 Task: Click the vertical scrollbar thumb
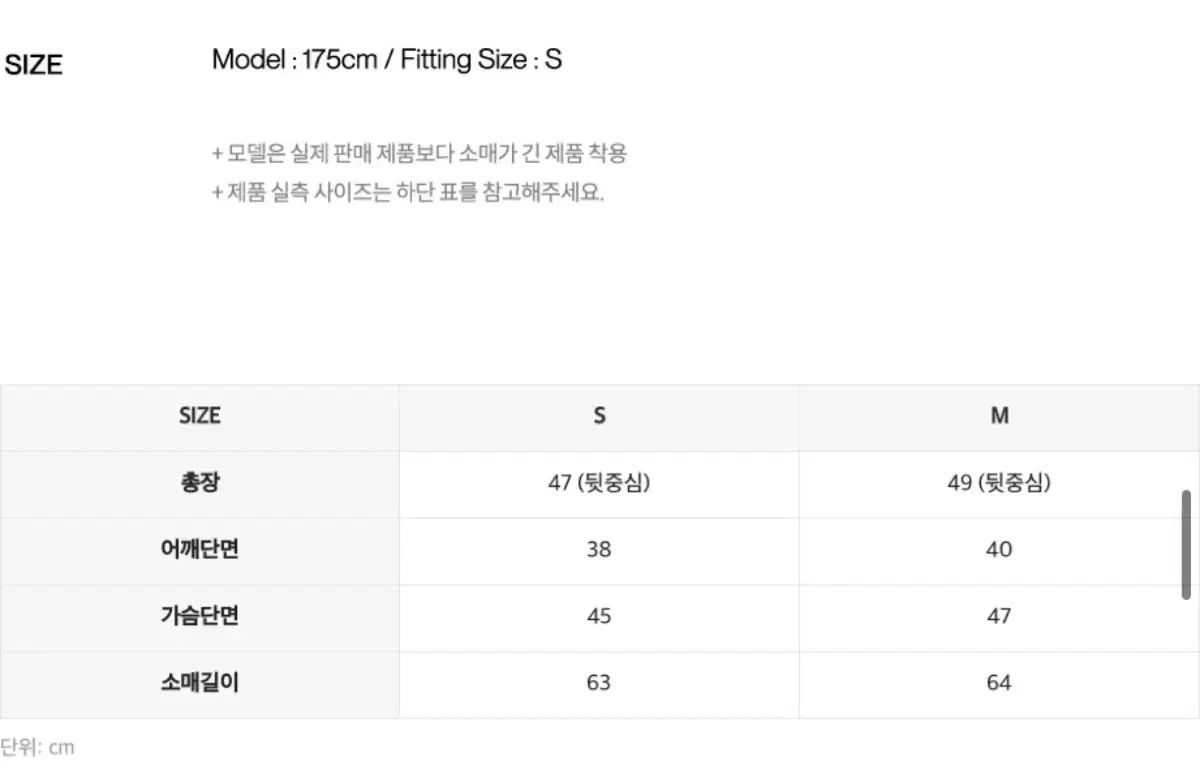coord(1186,545)
